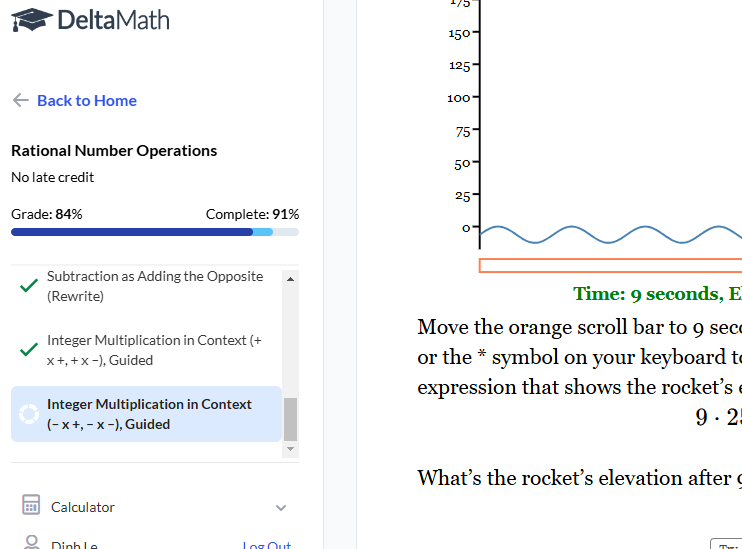Open Integer Multiplication in Context (+ x +, + x −)
The height and width of the screenshot is (549, 742).
coord(155,350)
